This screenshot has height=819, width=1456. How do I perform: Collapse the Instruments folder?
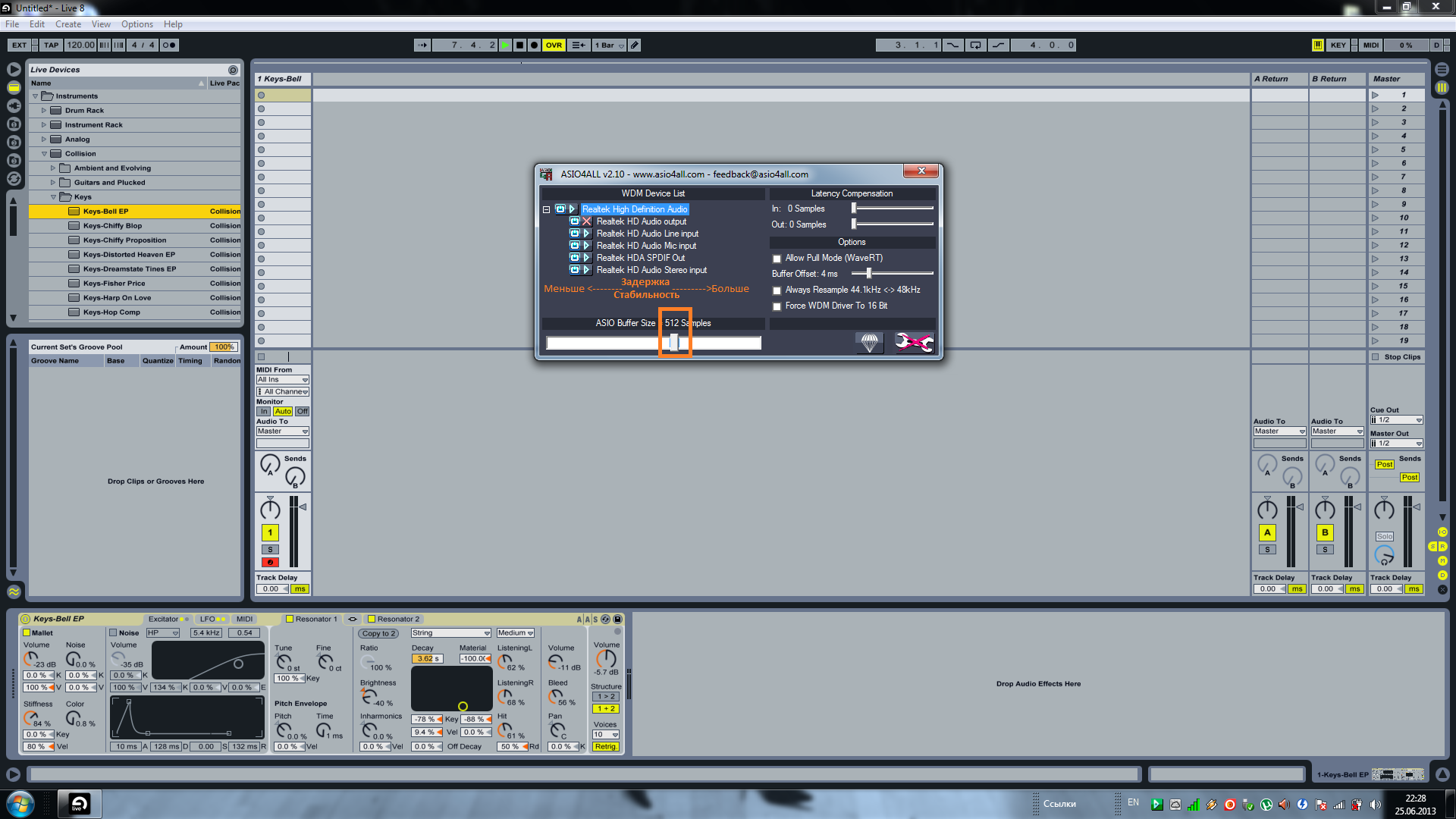pos(35,96)
